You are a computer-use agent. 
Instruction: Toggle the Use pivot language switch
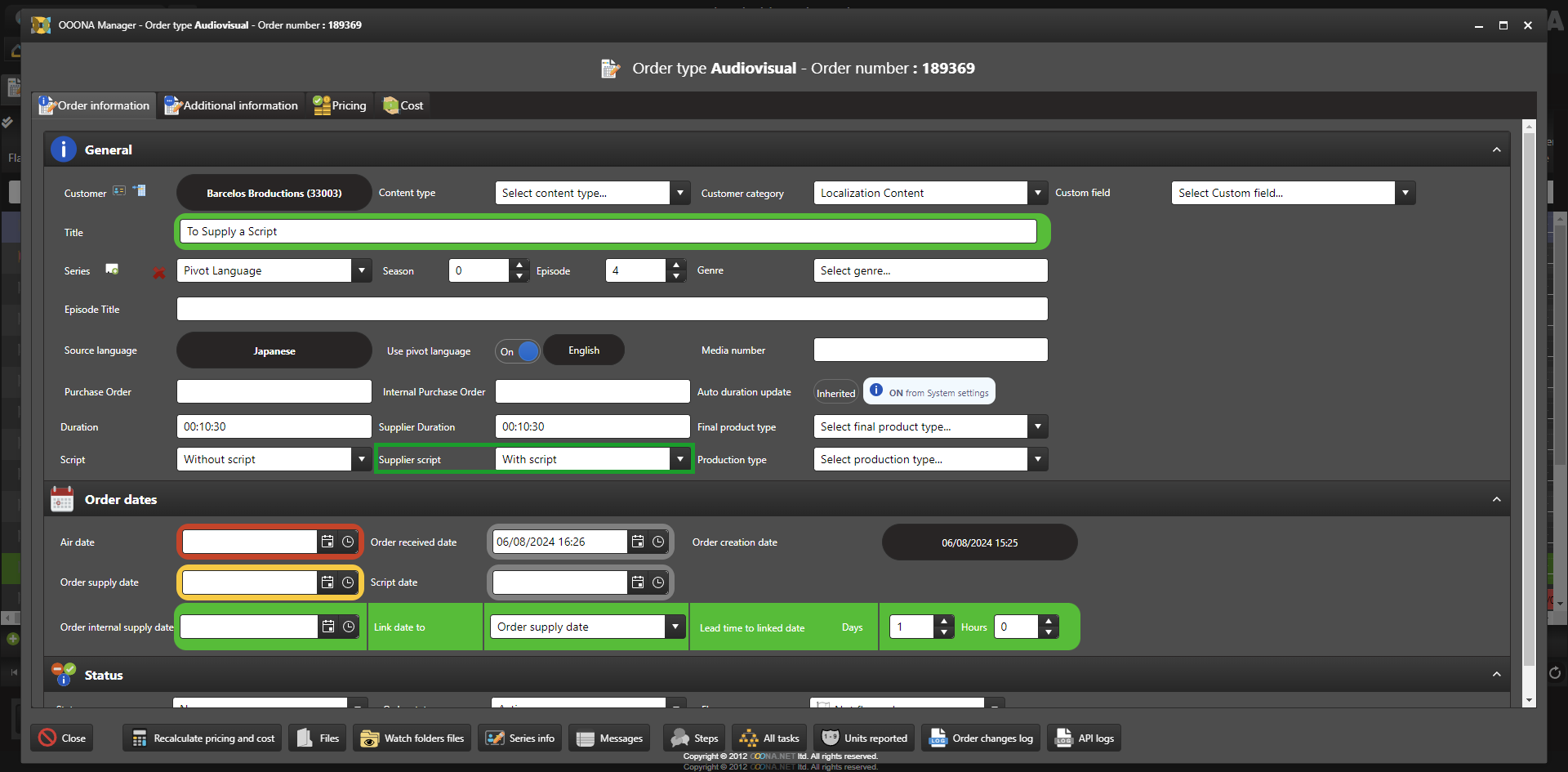point(518,351)
